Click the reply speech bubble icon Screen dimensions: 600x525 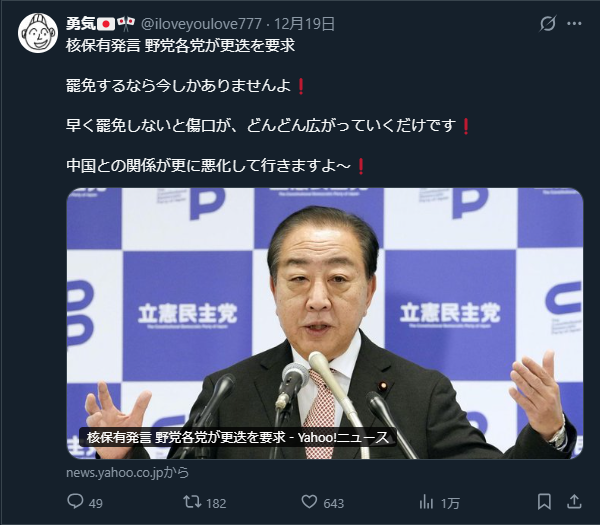coord(75,501)
